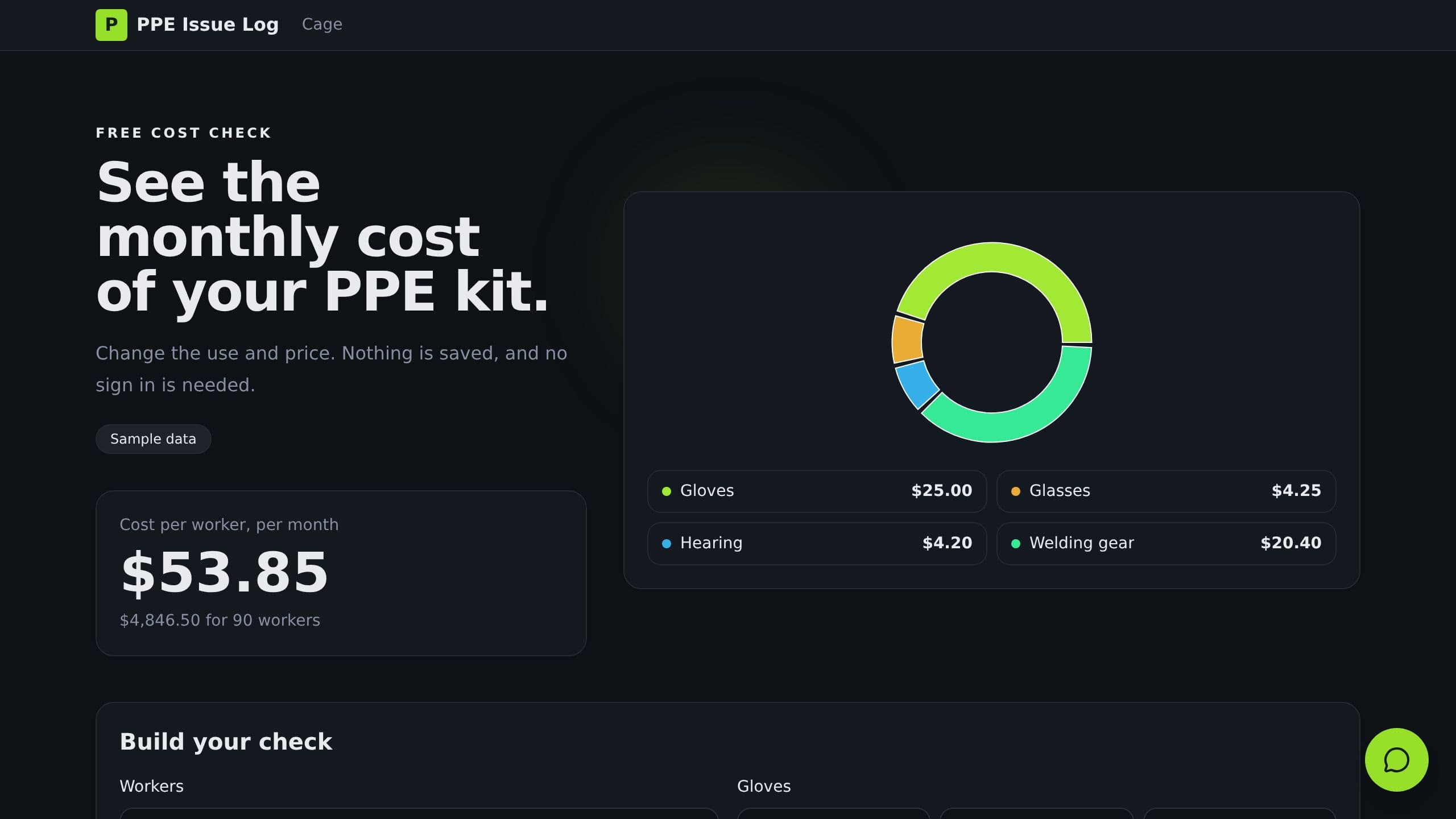Select the Gloves legend row
This screenshot has height=819, width=1456.
[x=817, y=491]
